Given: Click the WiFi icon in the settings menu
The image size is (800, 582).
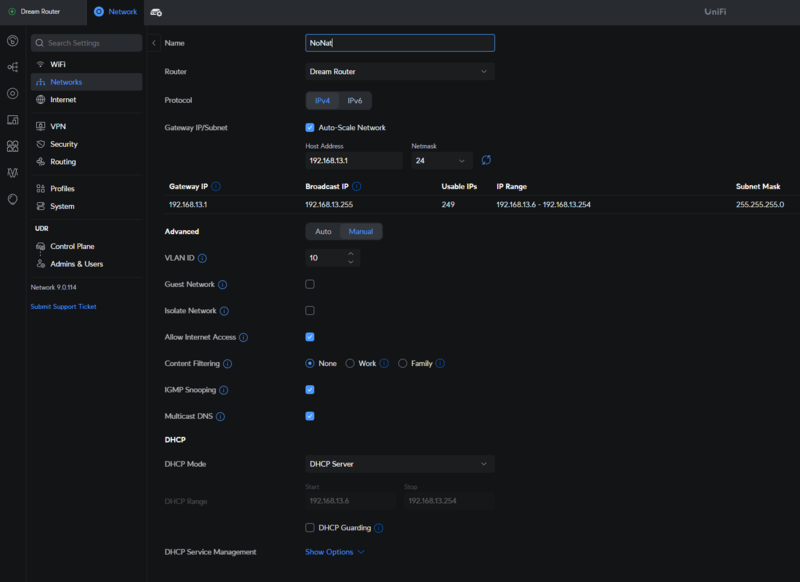Looking at the screenshot, I should click(x=41, y=64).
